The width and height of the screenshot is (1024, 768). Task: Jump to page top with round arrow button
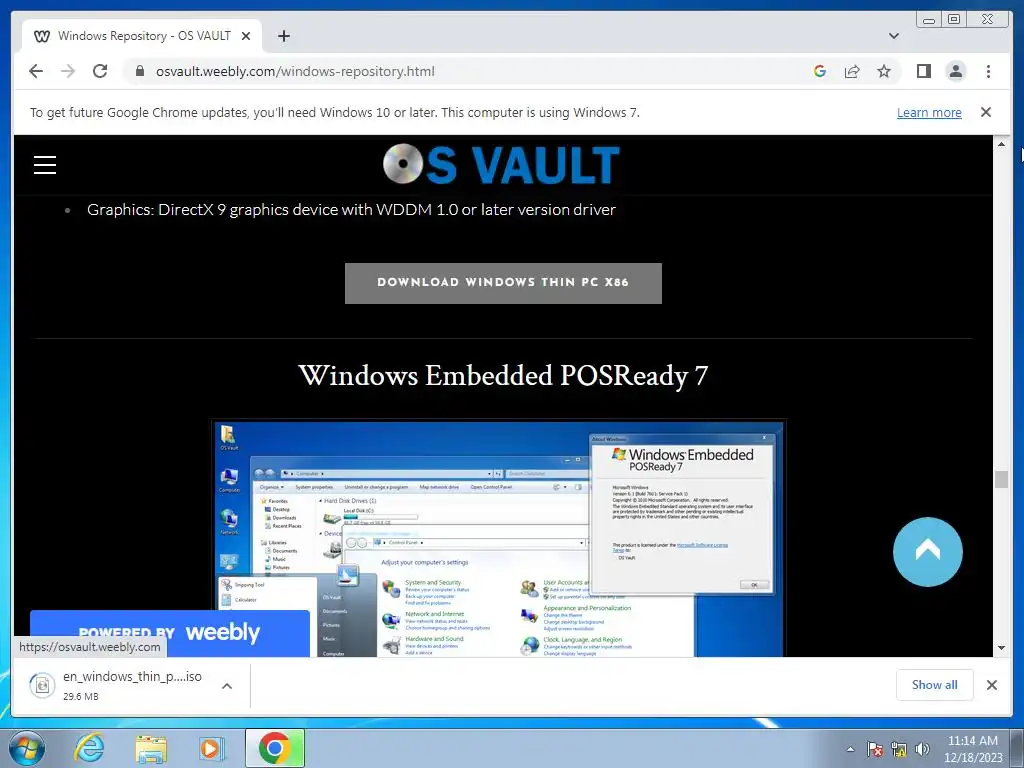click(x=927, y=552)
